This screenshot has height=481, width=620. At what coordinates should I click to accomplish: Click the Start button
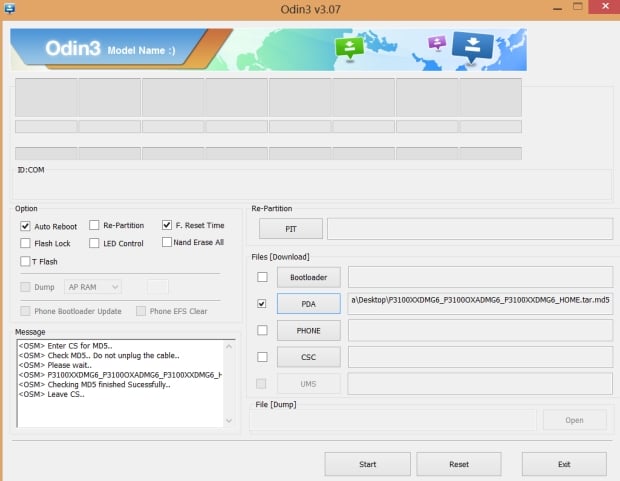367,464
